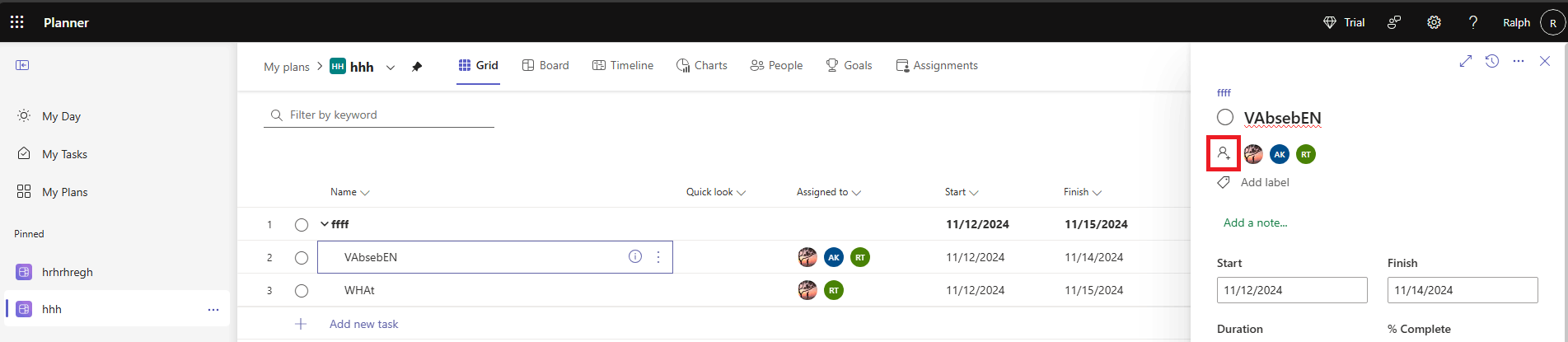Click My plans breadcrumb link
Viewport: 1568px width, 342px height.
tap(287, 67)
